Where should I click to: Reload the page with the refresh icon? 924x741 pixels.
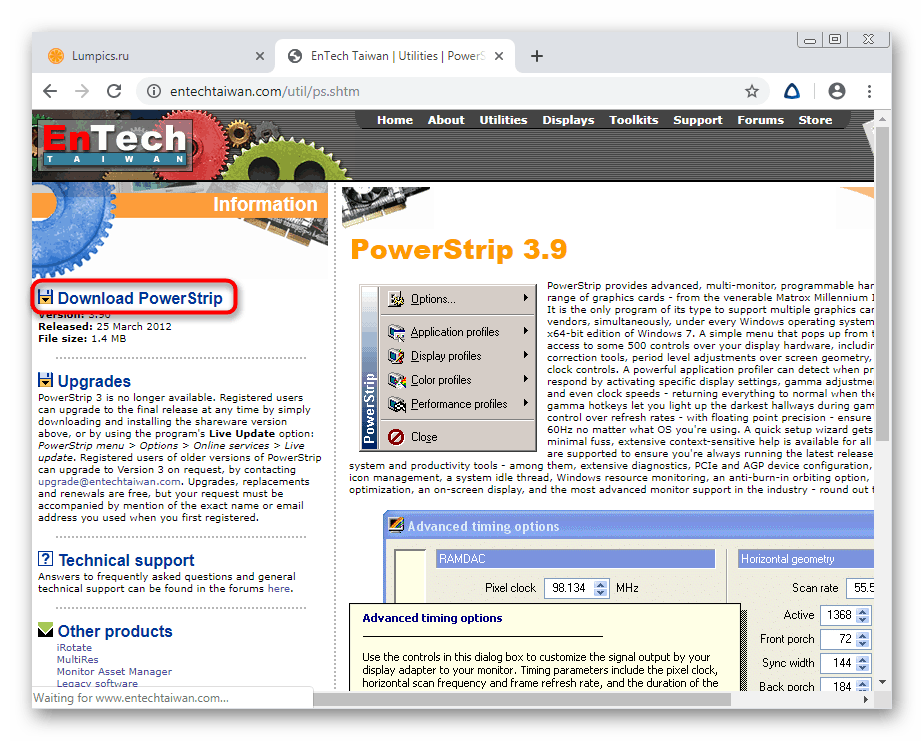click(x=114, y=91)
